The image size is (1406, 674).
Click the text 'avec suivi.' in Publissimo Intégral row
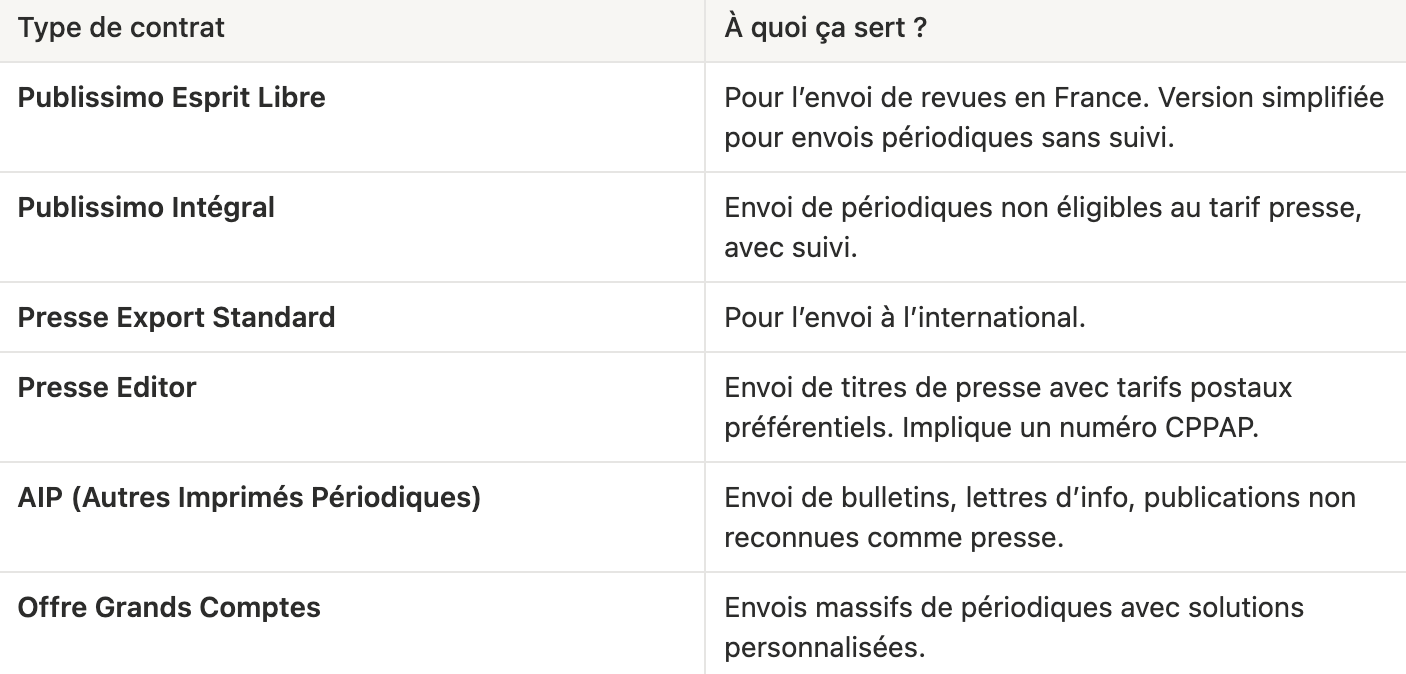pos(790,247)
